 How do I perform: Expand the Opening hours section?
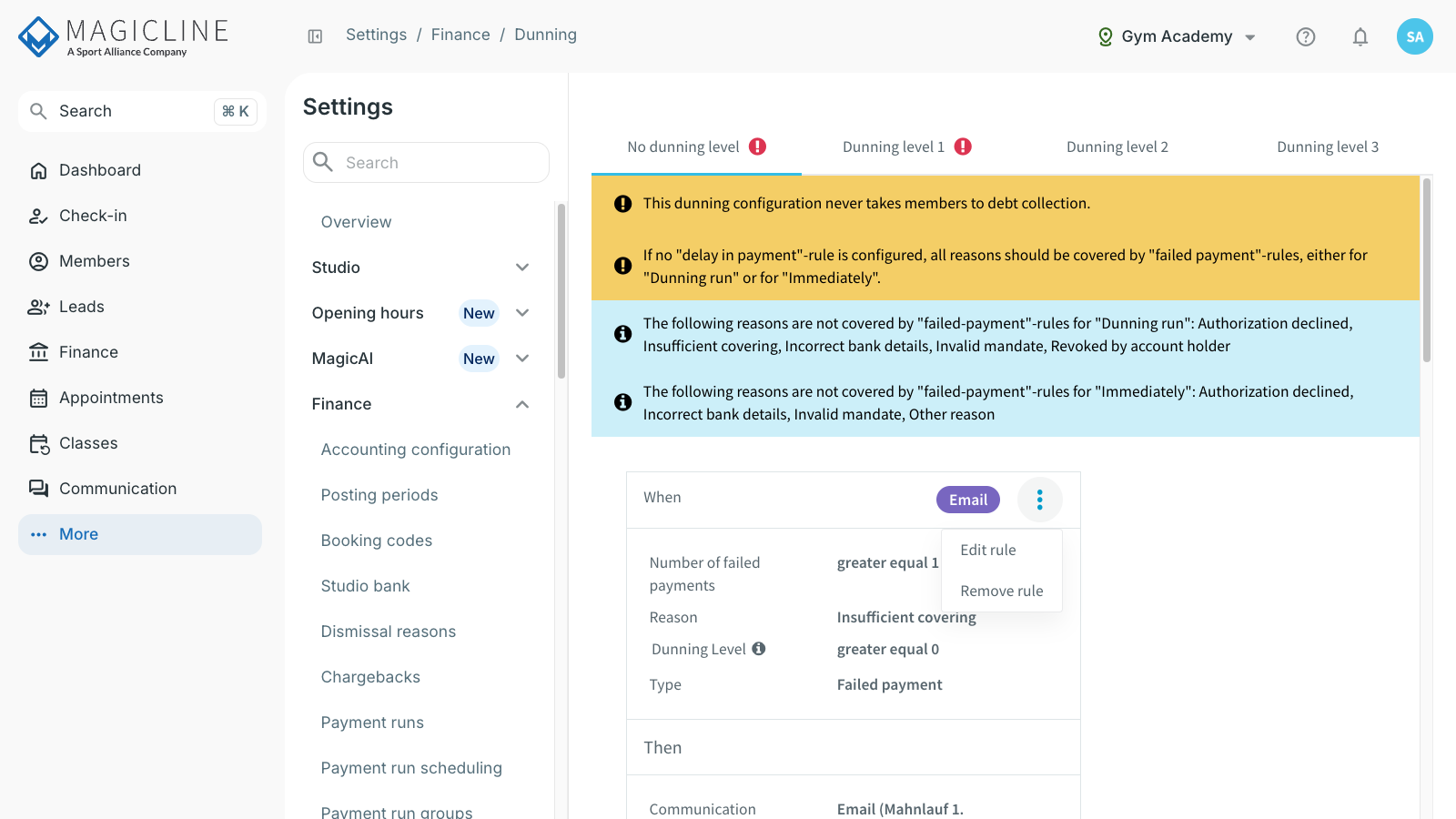click(x=420, y=313)
